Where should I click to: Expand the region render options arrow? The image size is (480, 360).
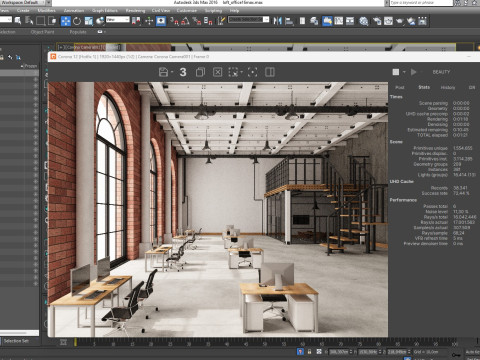242,72
